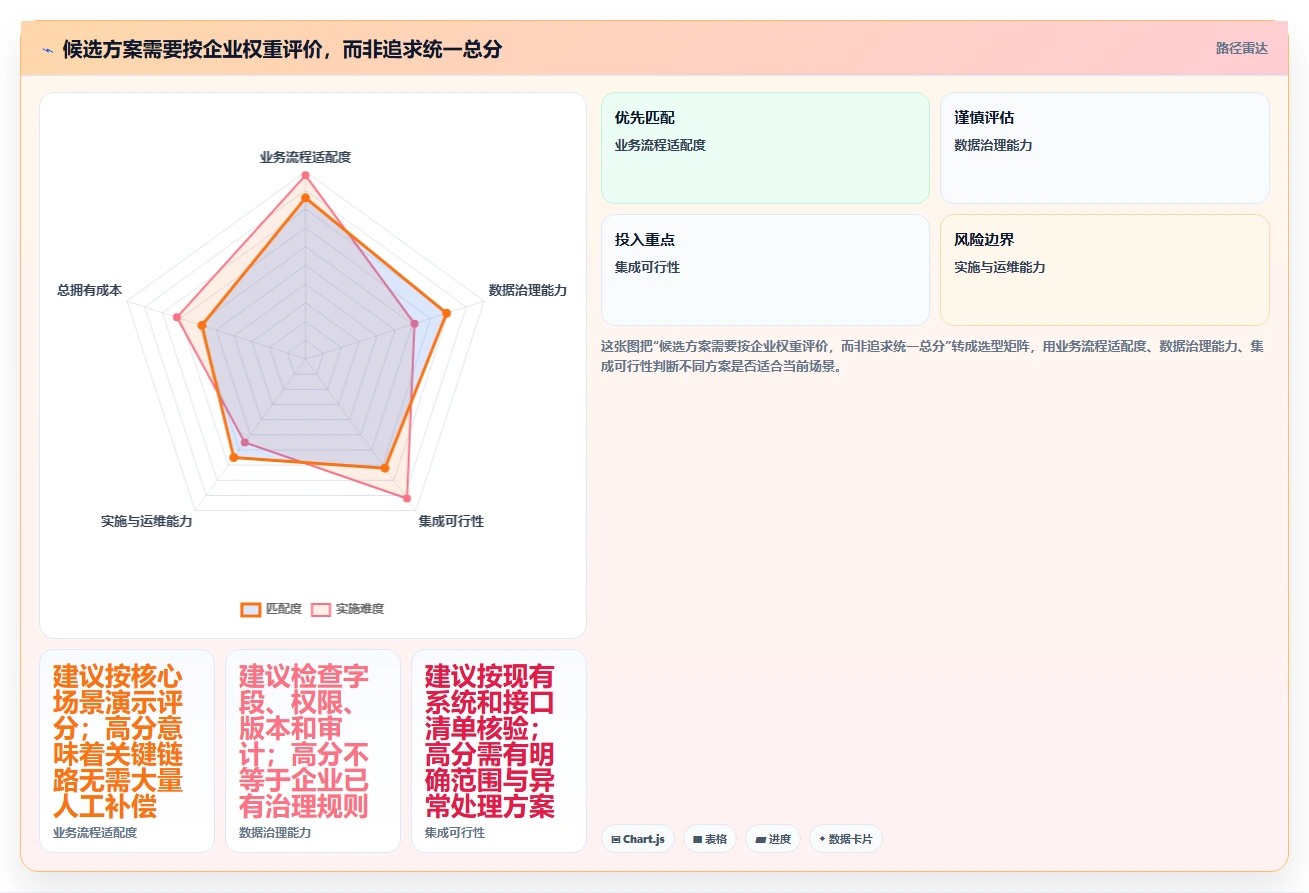Click the orange 匹配度 legend swatch
This screenshot has width=1309, height=893.
click(x=250, y=609)
